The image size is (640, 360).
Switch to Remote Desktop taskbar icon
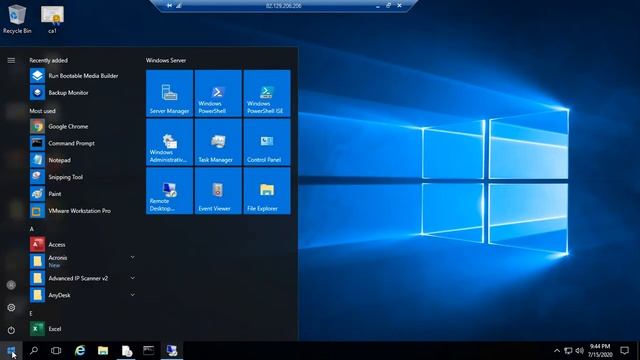pos(172,351)
